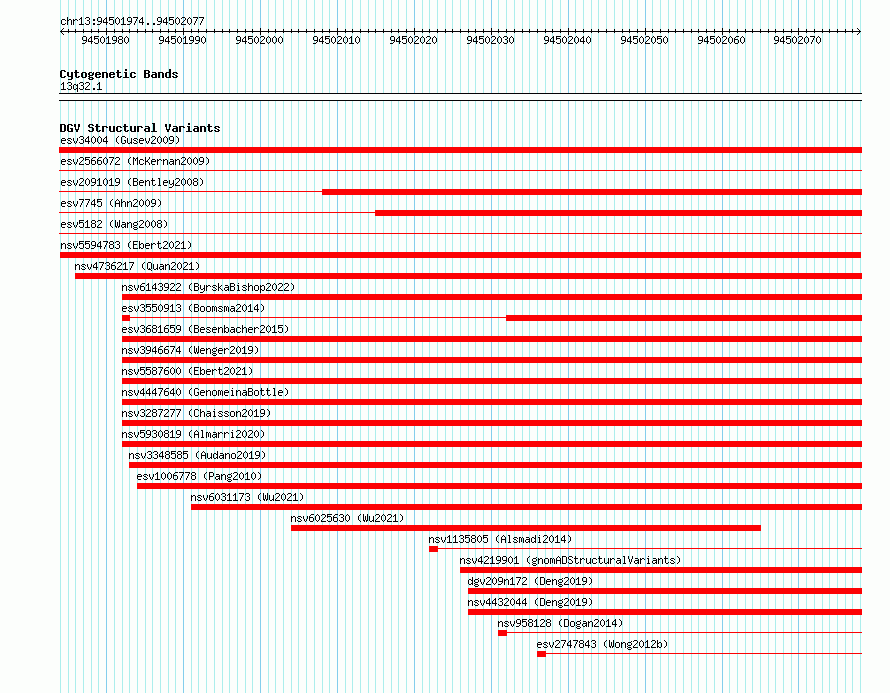The height and width of the screenshot is (693, 890).
Task: Click the esv2091019 thick red segment
Action: pyautogui.click(x=592, y=192)
